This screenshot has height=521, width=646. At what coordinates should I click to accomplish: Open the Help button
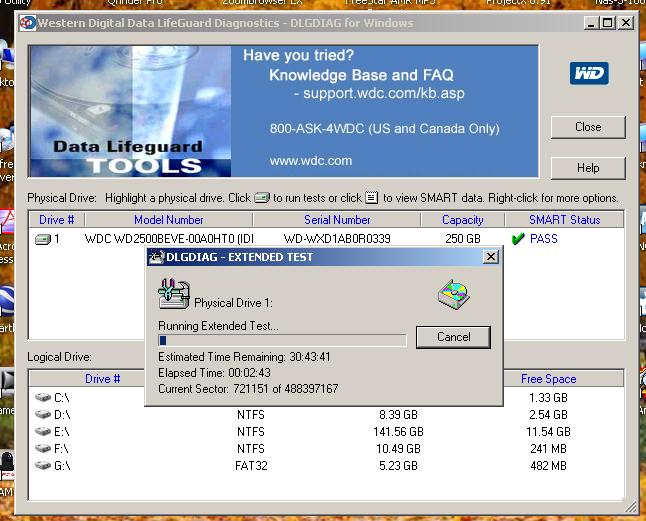click(x=588, y=168)
